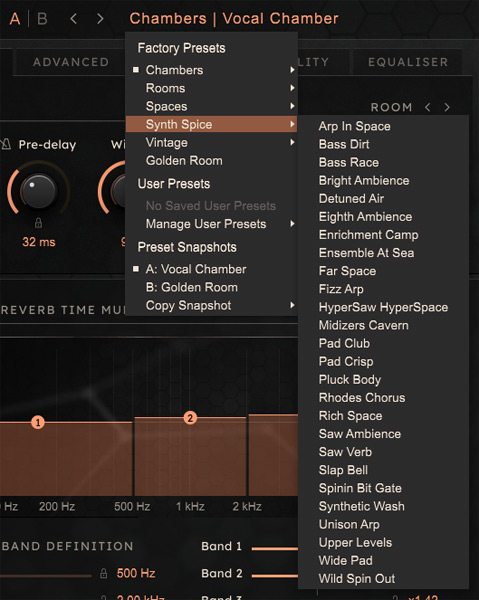Select the Saw Verb entry
Screen dimensions: 479x600
point(383,452)
